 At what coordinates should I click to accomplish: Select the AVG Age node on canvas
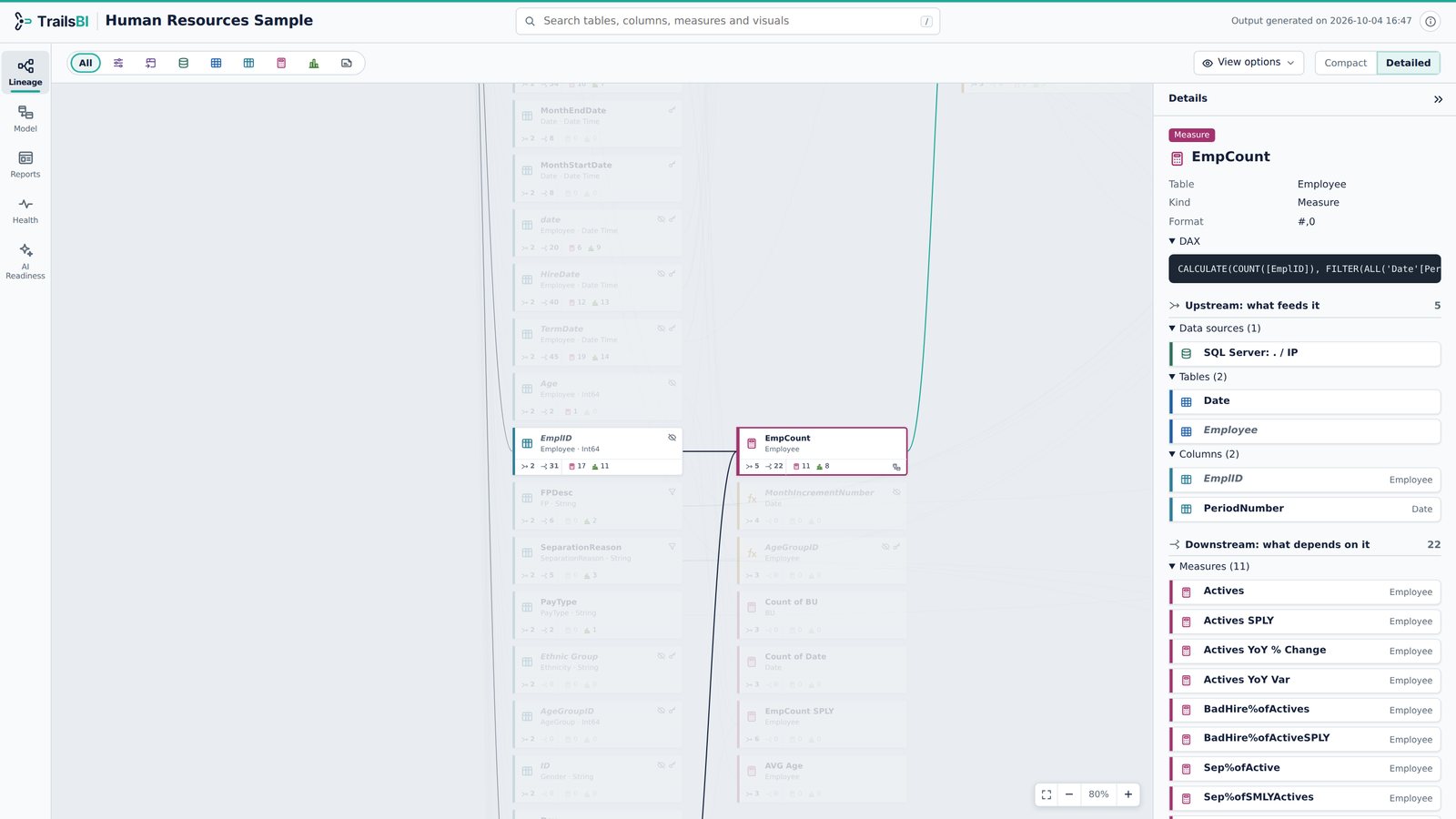coord(822,779)
